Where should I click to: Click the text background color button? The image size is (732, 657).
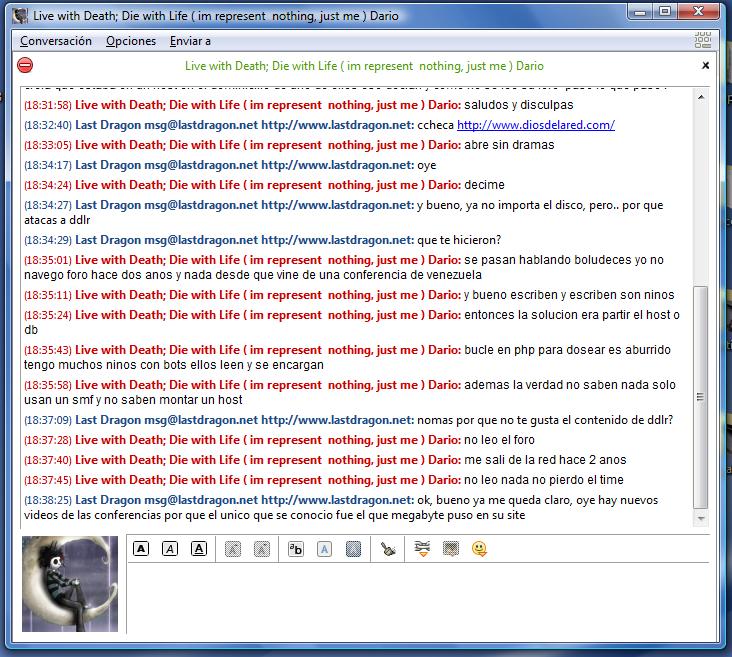pyautogui.click(x=353, y=549)
